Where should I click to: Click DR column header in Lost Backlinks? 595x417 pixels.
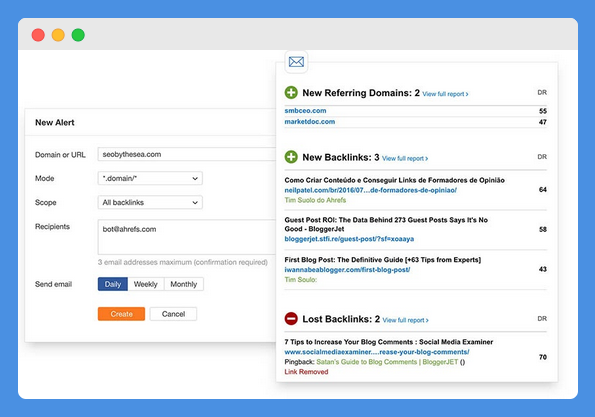(x=542, y=318)
